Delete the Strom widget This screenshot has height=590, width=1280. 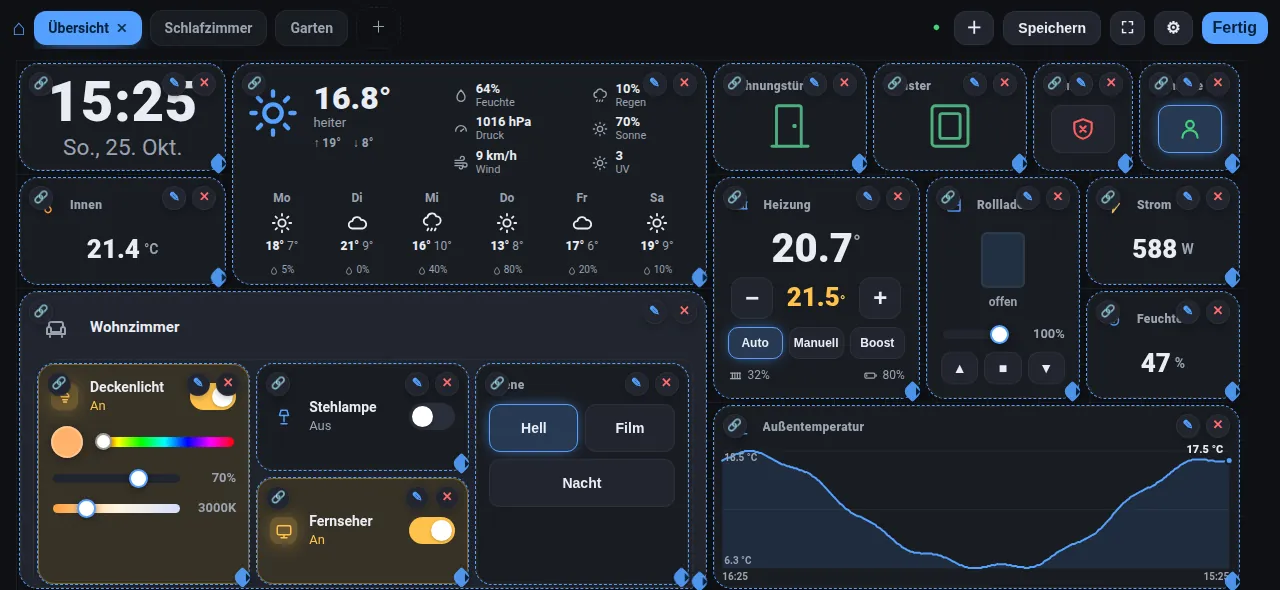pyautogui.click(x=1218, y=197)
